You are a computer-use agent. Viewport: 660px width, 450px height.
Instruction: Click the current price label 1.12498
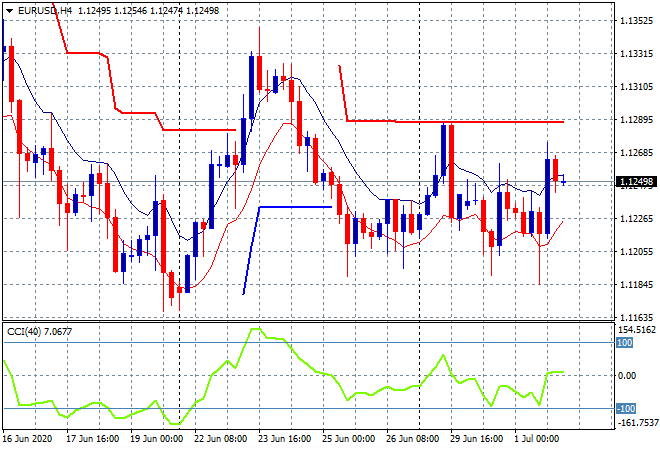click(x=636, y=182)
